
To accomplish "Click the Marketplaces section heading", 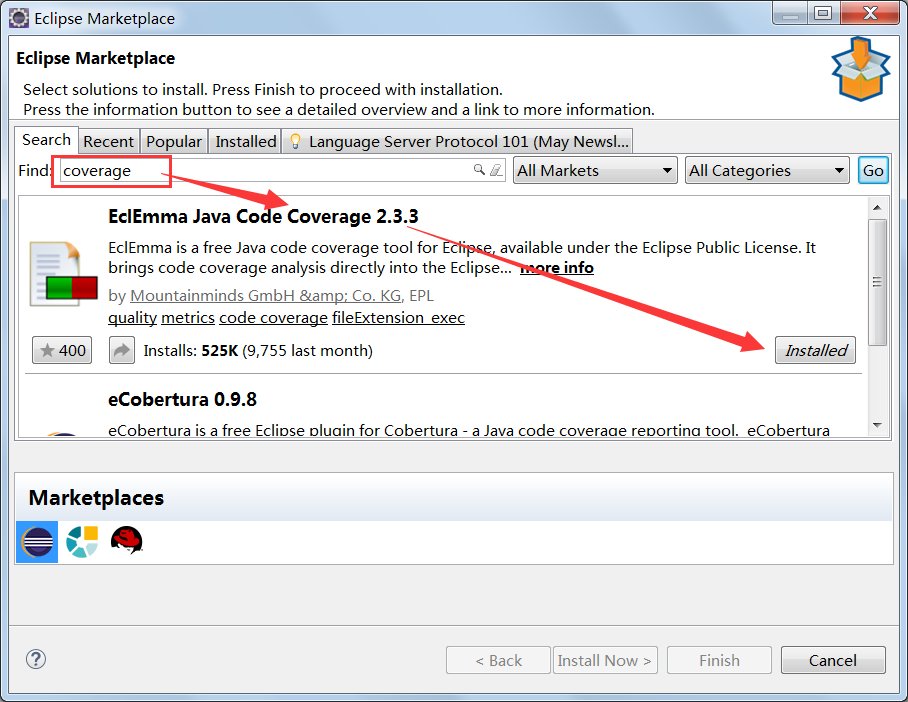I will pos(96,498).
